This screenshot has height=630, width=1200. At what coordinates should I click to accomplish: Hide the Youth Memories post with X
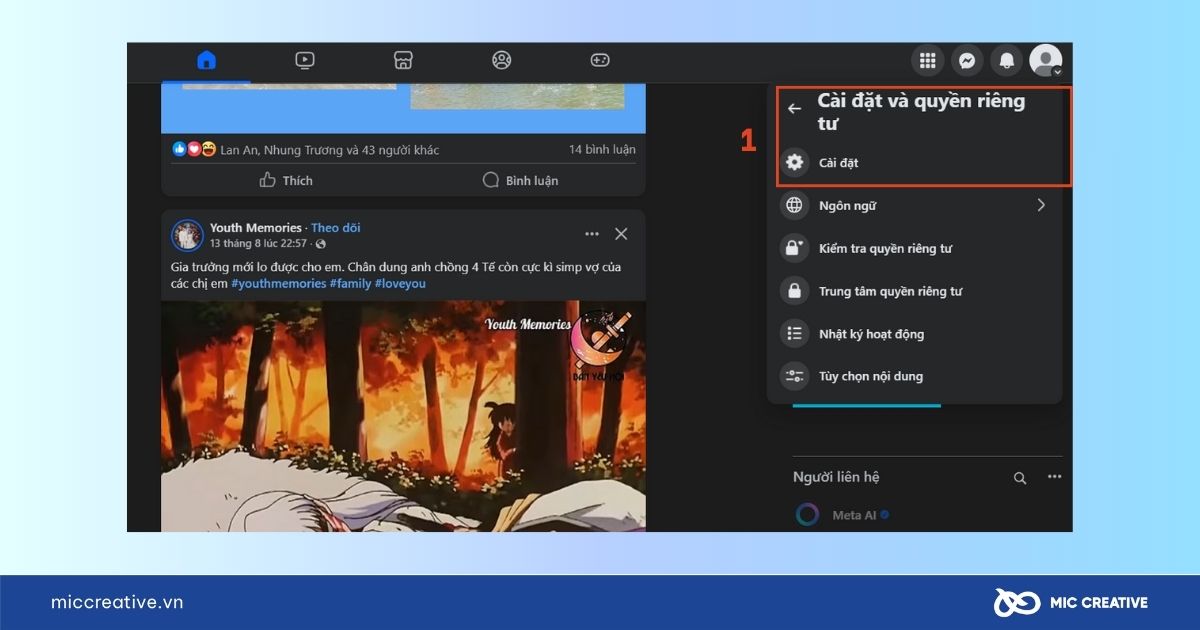coord(621,234)
